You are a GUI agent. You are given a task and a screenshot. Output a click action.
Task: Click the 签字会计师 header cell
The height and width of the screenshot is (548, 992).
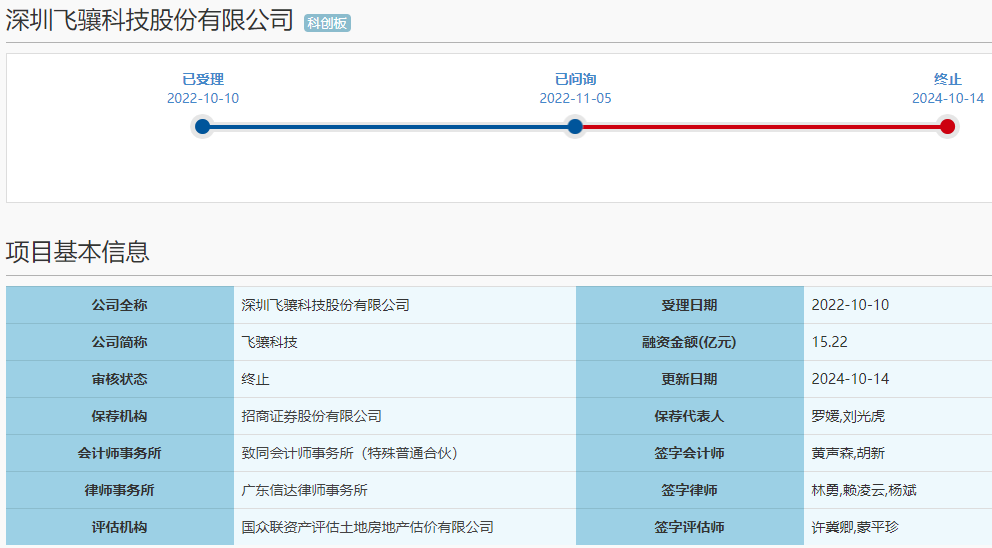tap(690, 453)
